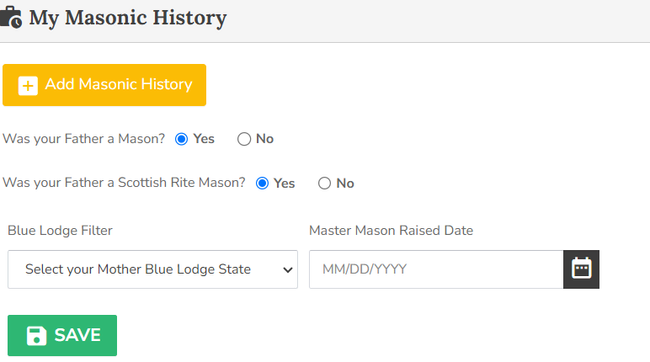Click the Was your Father a Mason question text
Image resolution: width=650 pixels, height=362 pixels.
(x=84, y=139)
